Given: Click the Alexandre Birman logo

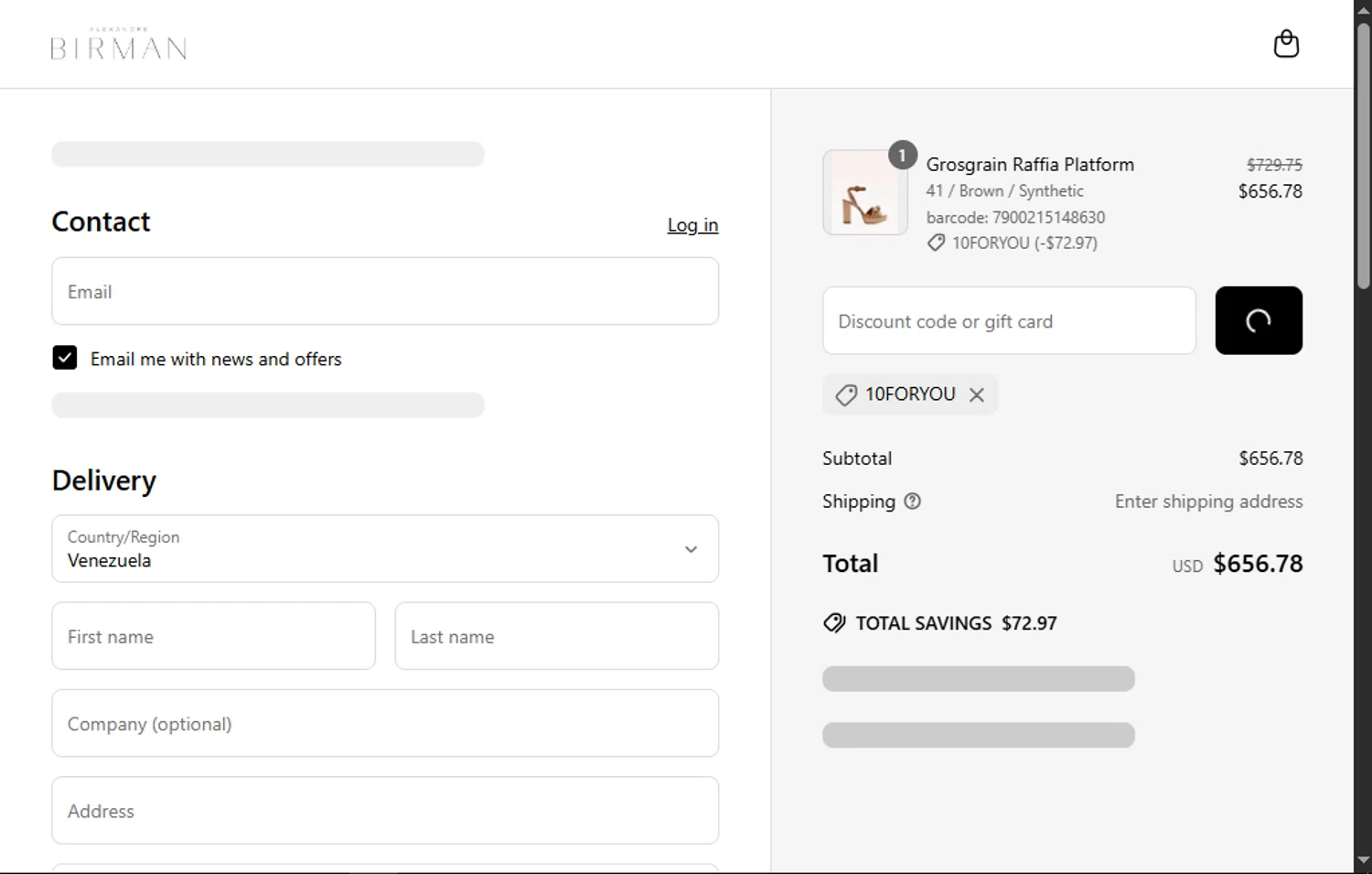Looking at the screenshot, I should pyautogui.click(x=119, y=44).
